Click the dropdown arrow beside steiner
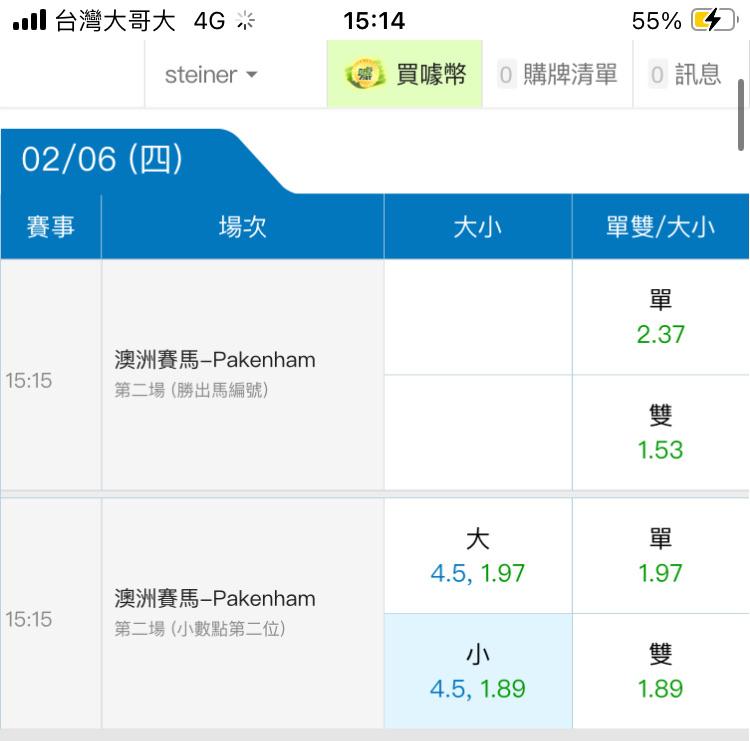This screenshot has height=741, width=750. pos(252,75)
